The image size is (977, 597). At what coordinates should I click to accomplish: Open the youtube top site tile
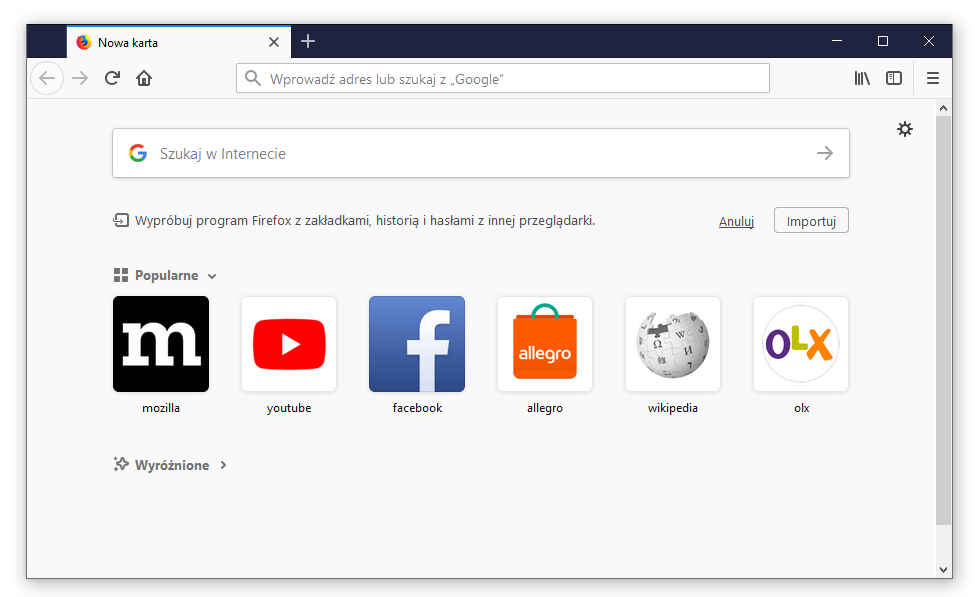tap(288, 344)
